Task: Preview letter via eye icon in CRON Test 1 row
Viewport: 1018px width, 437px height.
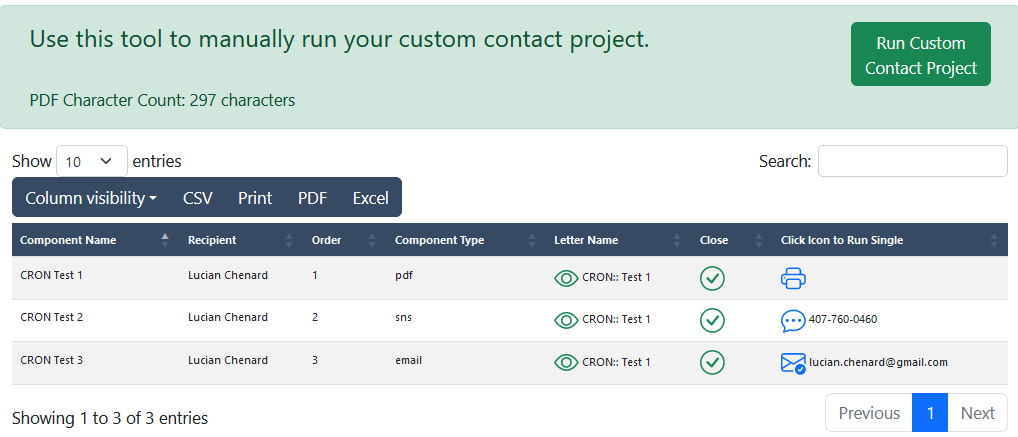Action: click(566, 279)
